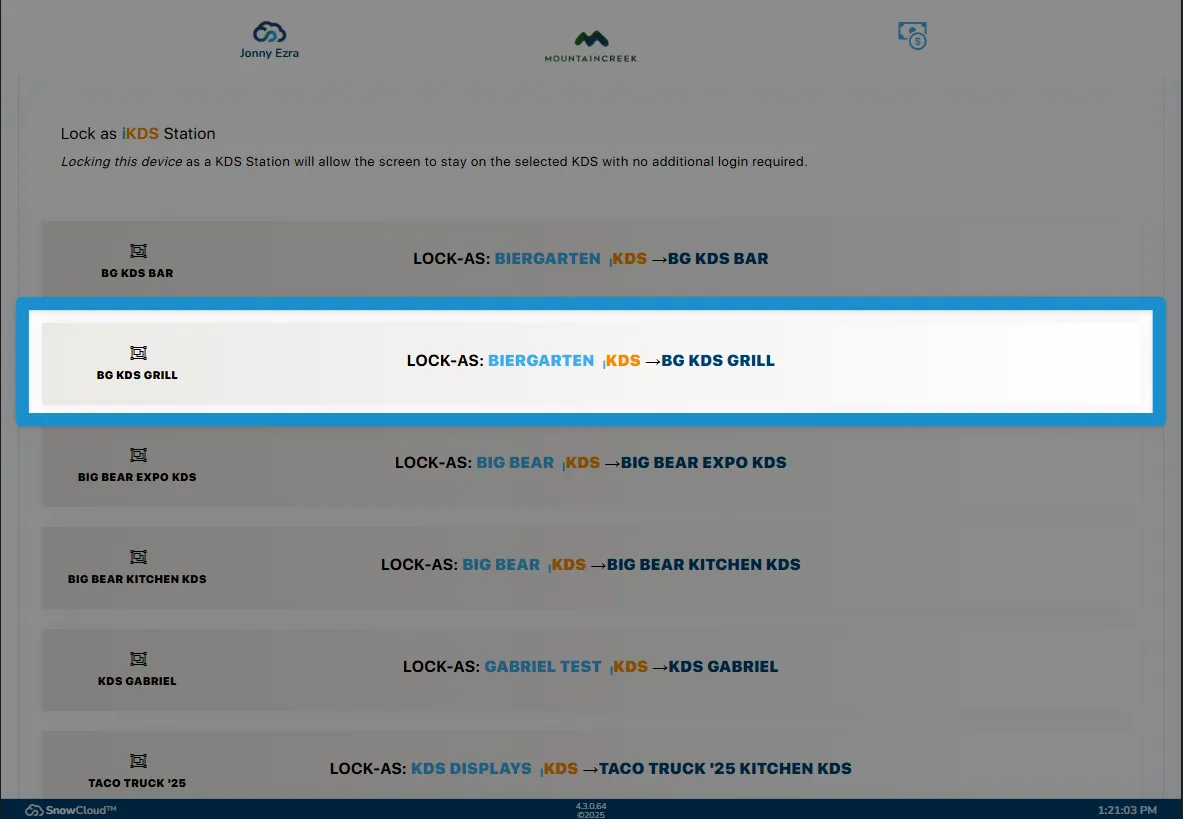The image size is (1183, 819).
Task: Select the BIG BEAR KITCHEN KDS station icon
Action: 138,557
